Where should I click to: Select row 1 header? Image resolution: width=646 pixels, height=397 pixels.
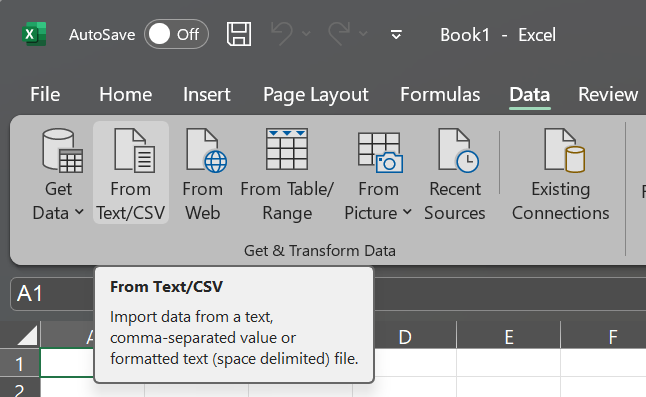pyautogui.click(x=20, y=364)
